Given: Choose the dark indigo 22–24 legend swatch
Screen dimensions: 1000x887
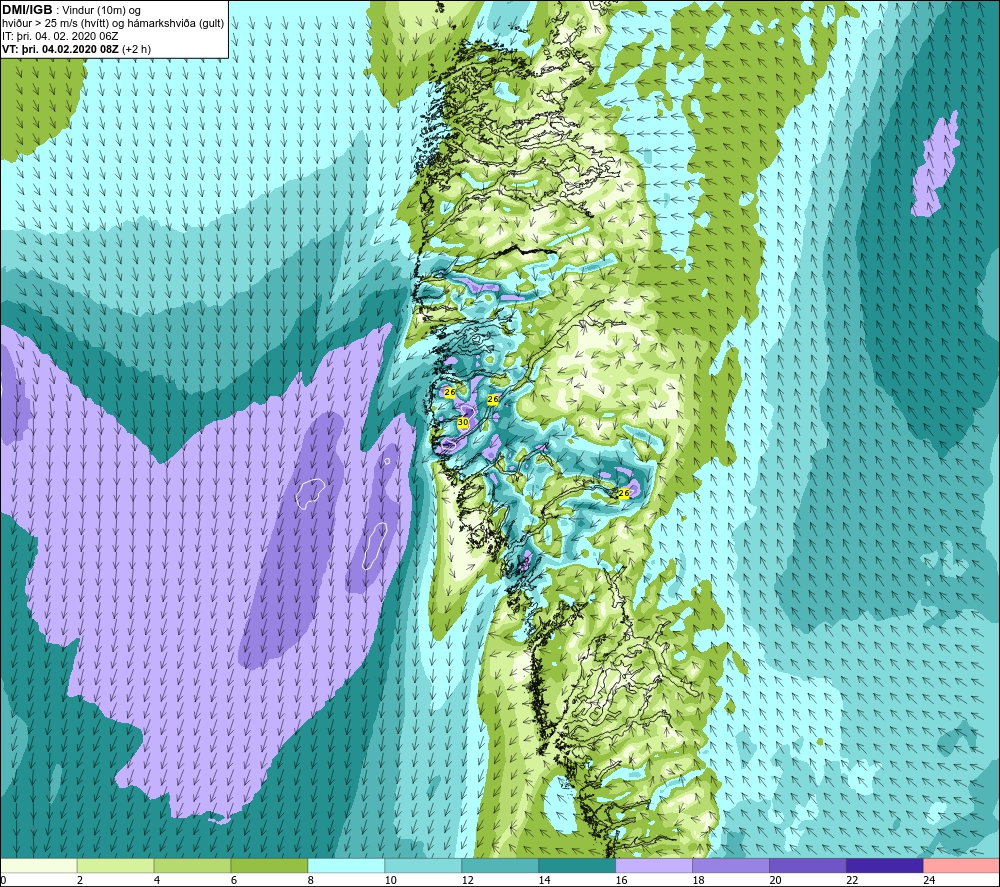Looking at the screenshot, I should point(885,865).
